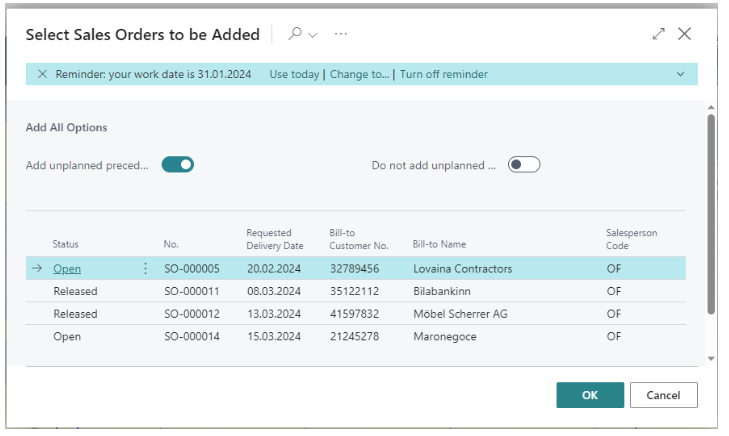
Task: Sort by Requested Delivery Date column header
Action: click(x=275, y=239)
